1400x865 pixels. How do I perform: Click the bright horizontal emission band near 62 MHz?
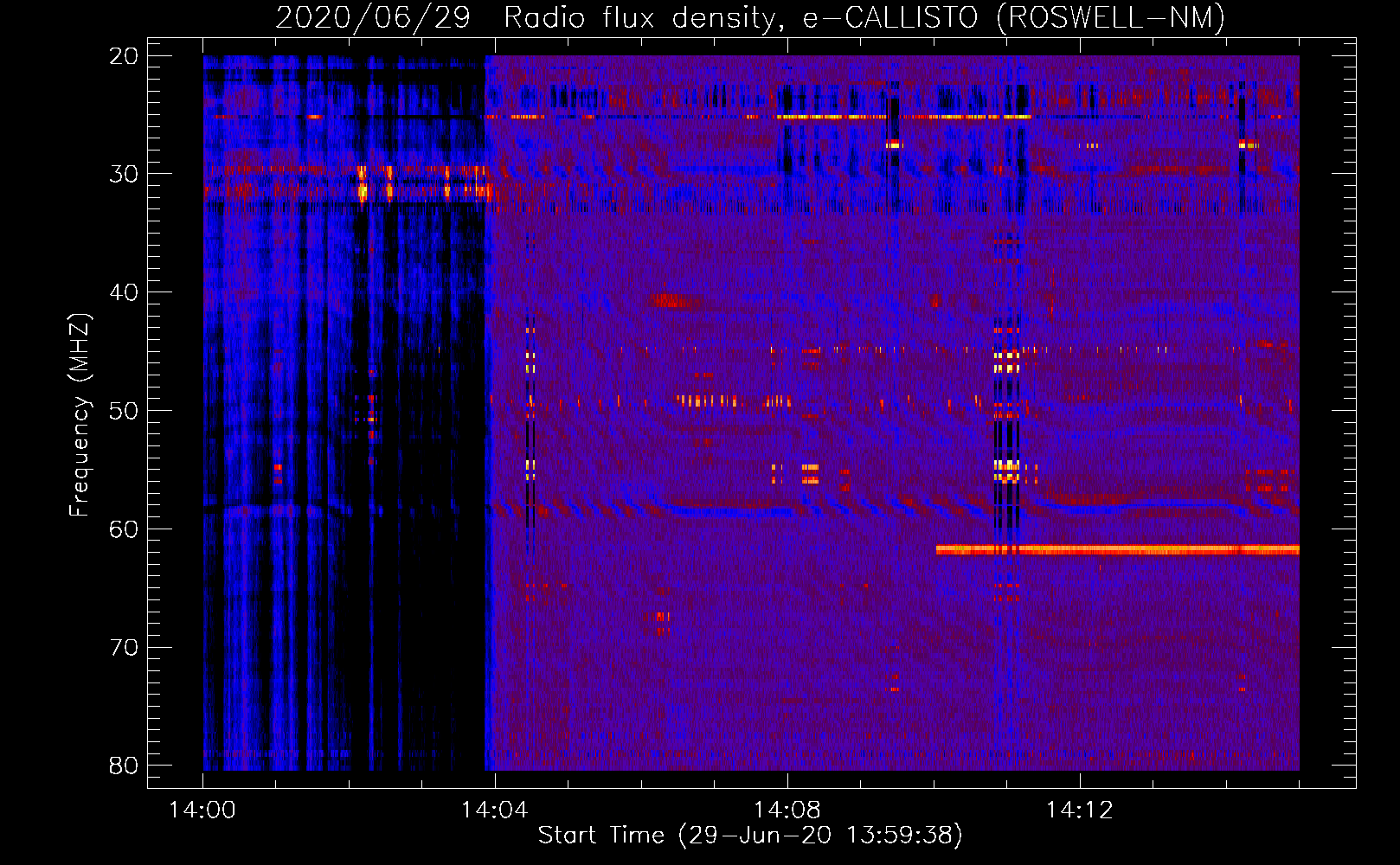click(x=1117, y=549)
